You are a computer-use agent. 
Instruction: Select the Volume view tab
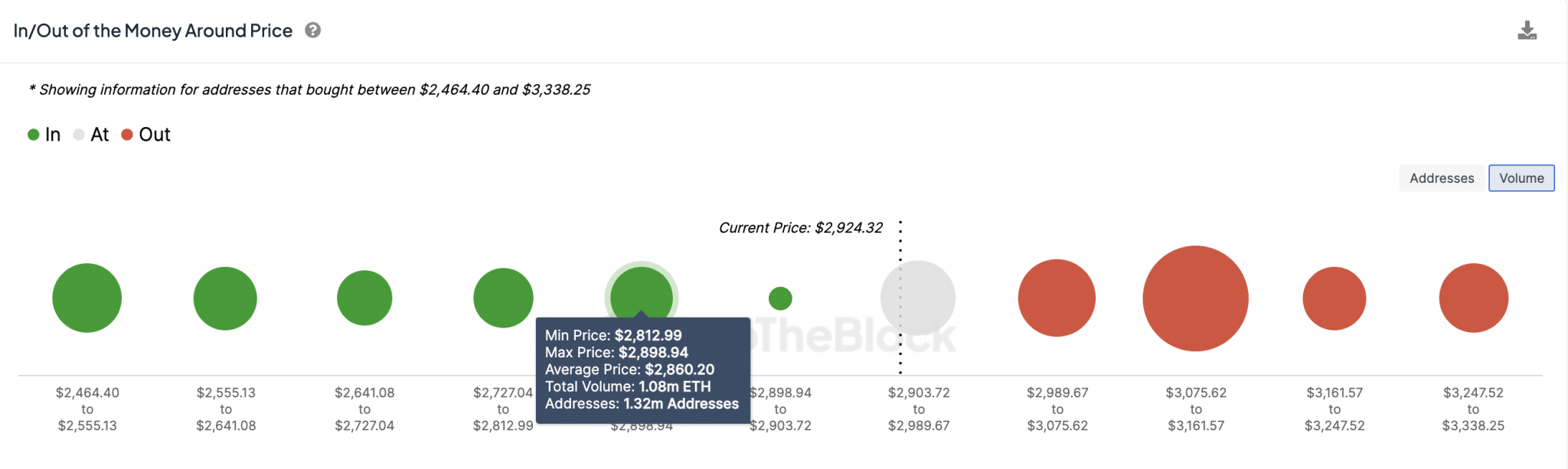point(1521,178)
